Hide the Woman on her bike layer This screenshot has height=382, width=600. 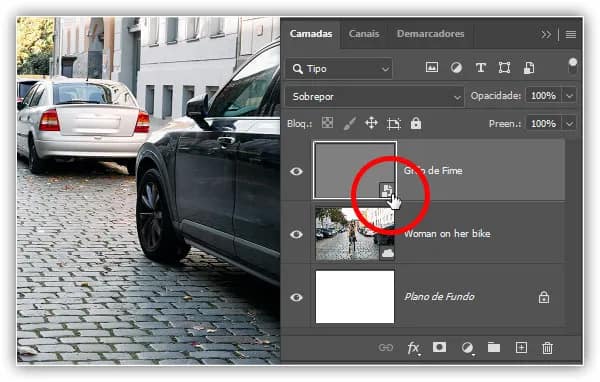click(x=296, y=234)
